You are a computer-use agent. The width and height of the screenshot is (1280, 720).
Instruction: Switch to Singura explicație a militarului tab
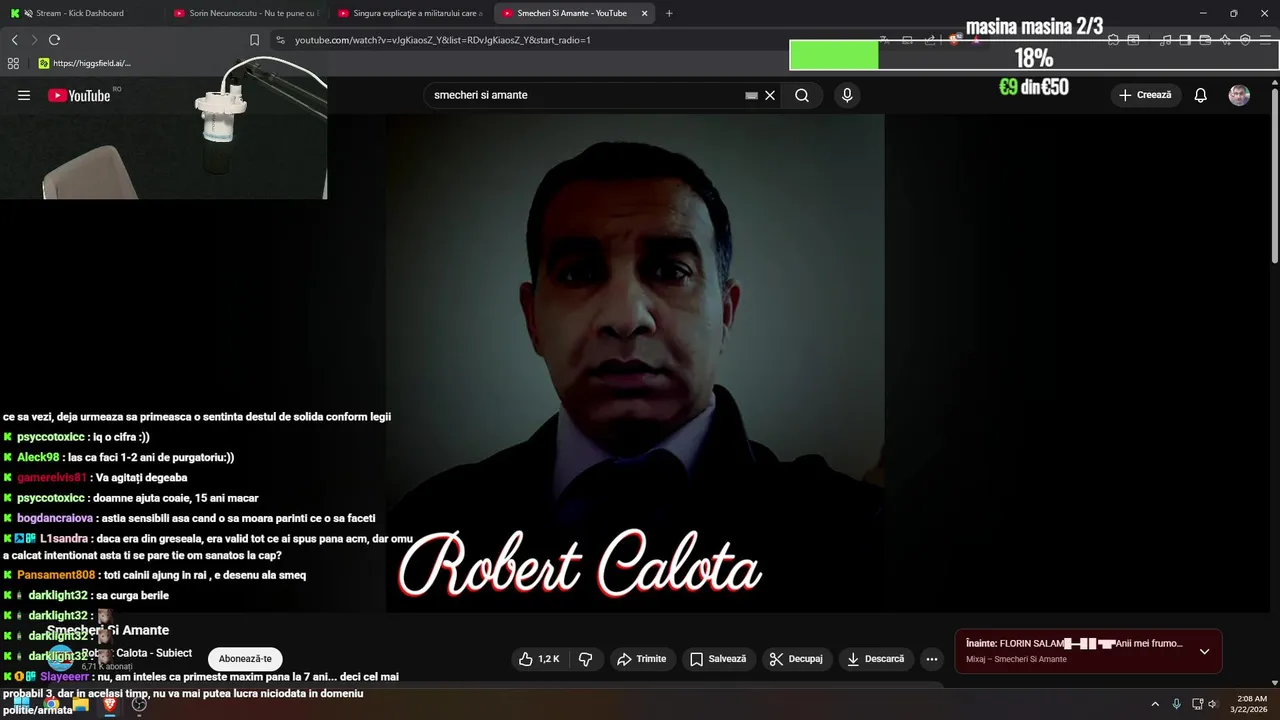click(410, 13)
